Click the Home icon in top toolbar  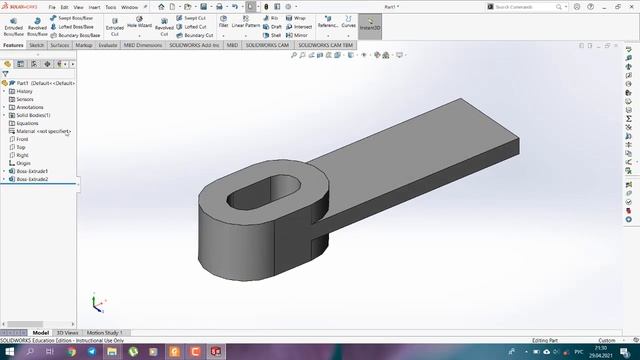(161, 7)
